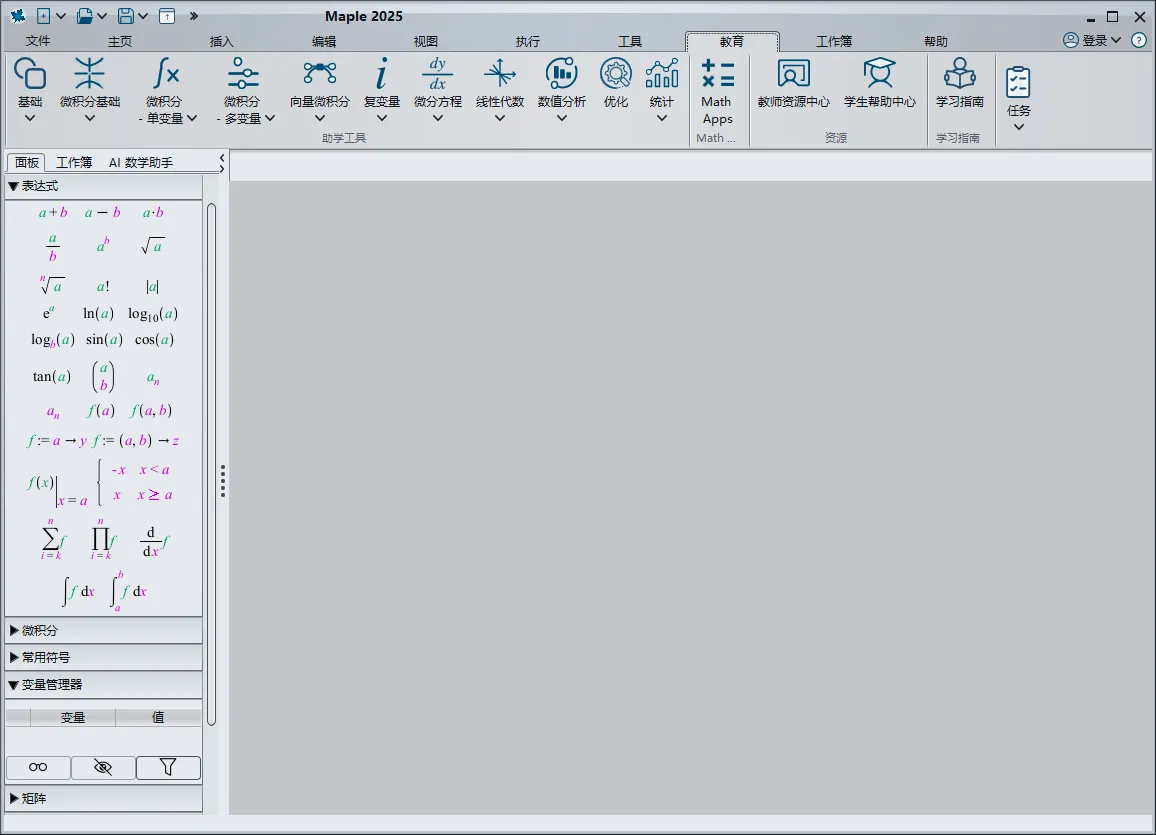Toggle the variable filter funnel button
This screenshot has width=1156, height=835.
pos(168,767)
